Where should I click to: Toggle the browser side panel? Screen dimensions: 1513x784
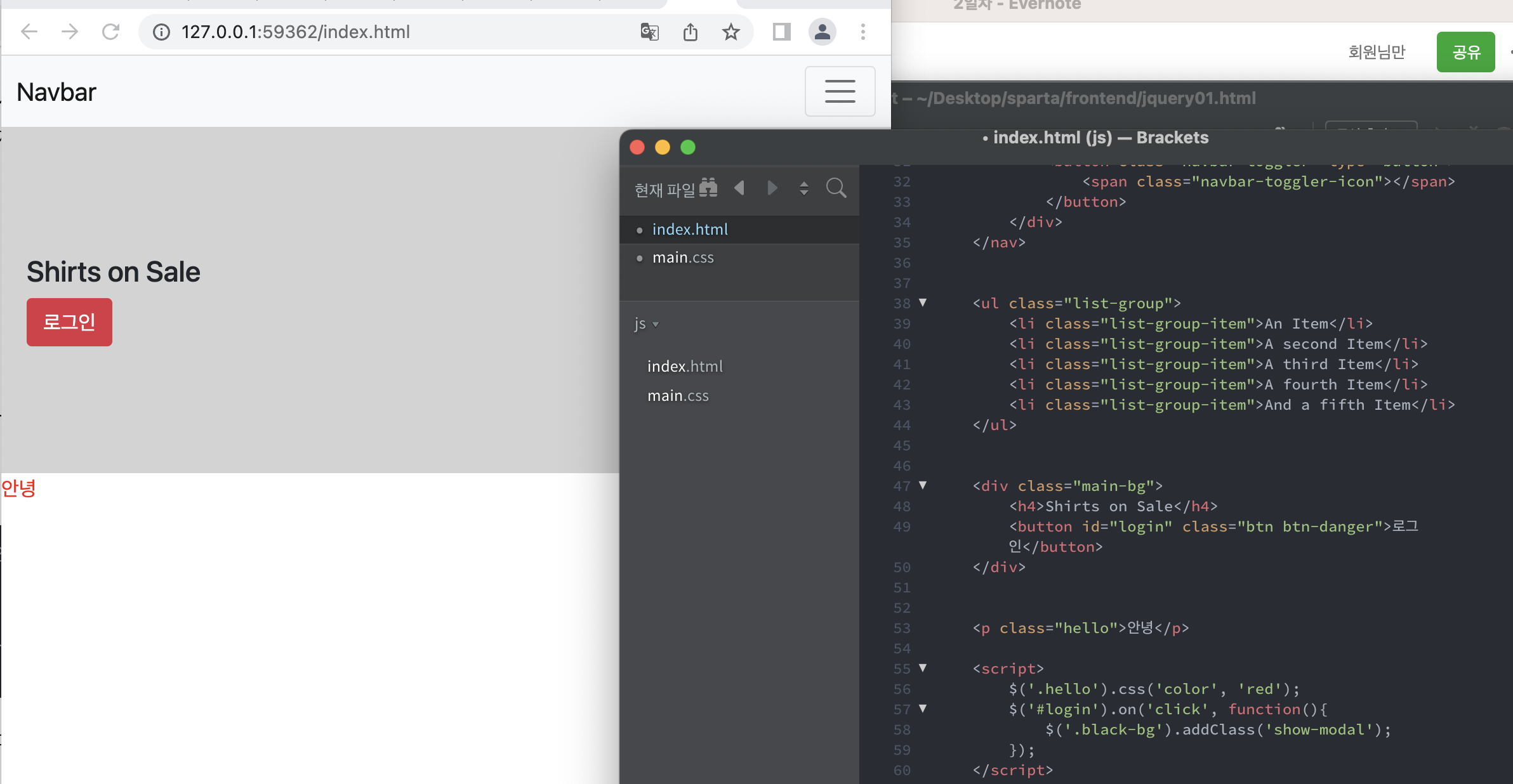pos(782,32)
